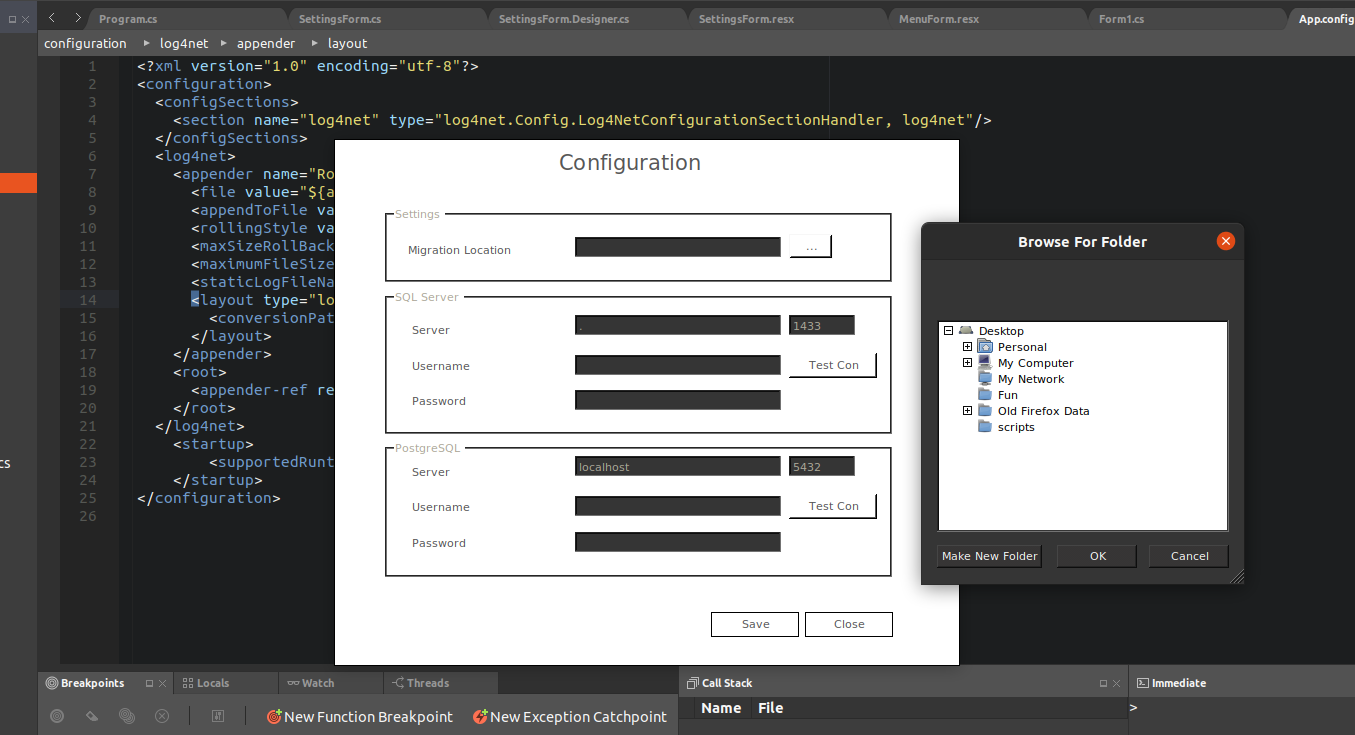Click the forward navigation arrow beside the tabs
This screenshot has width=1355, height=735.
click(x=77, y=18)
